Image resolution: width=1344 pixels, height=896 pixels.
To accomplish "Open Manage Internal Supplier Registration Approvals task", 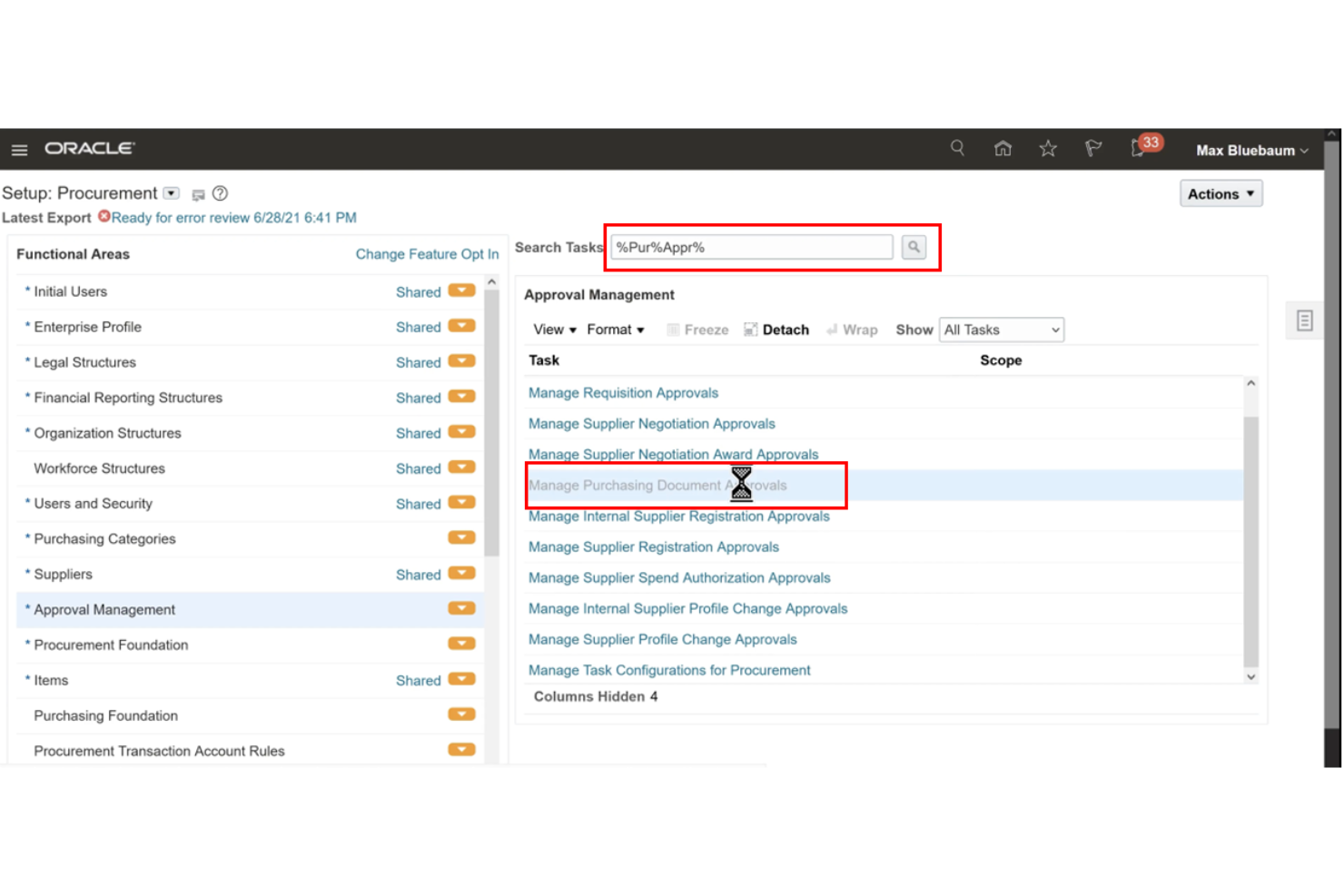I will click(679, 517).
